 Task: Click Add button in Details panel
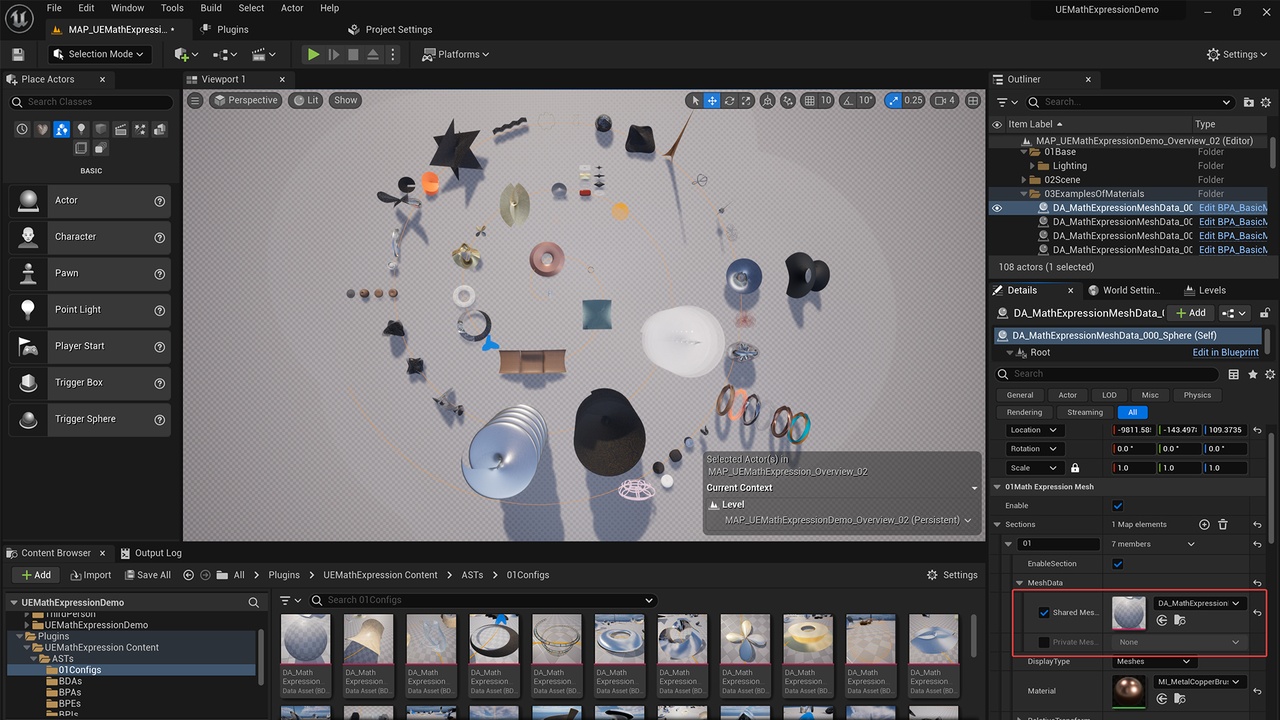[1191, 313]
